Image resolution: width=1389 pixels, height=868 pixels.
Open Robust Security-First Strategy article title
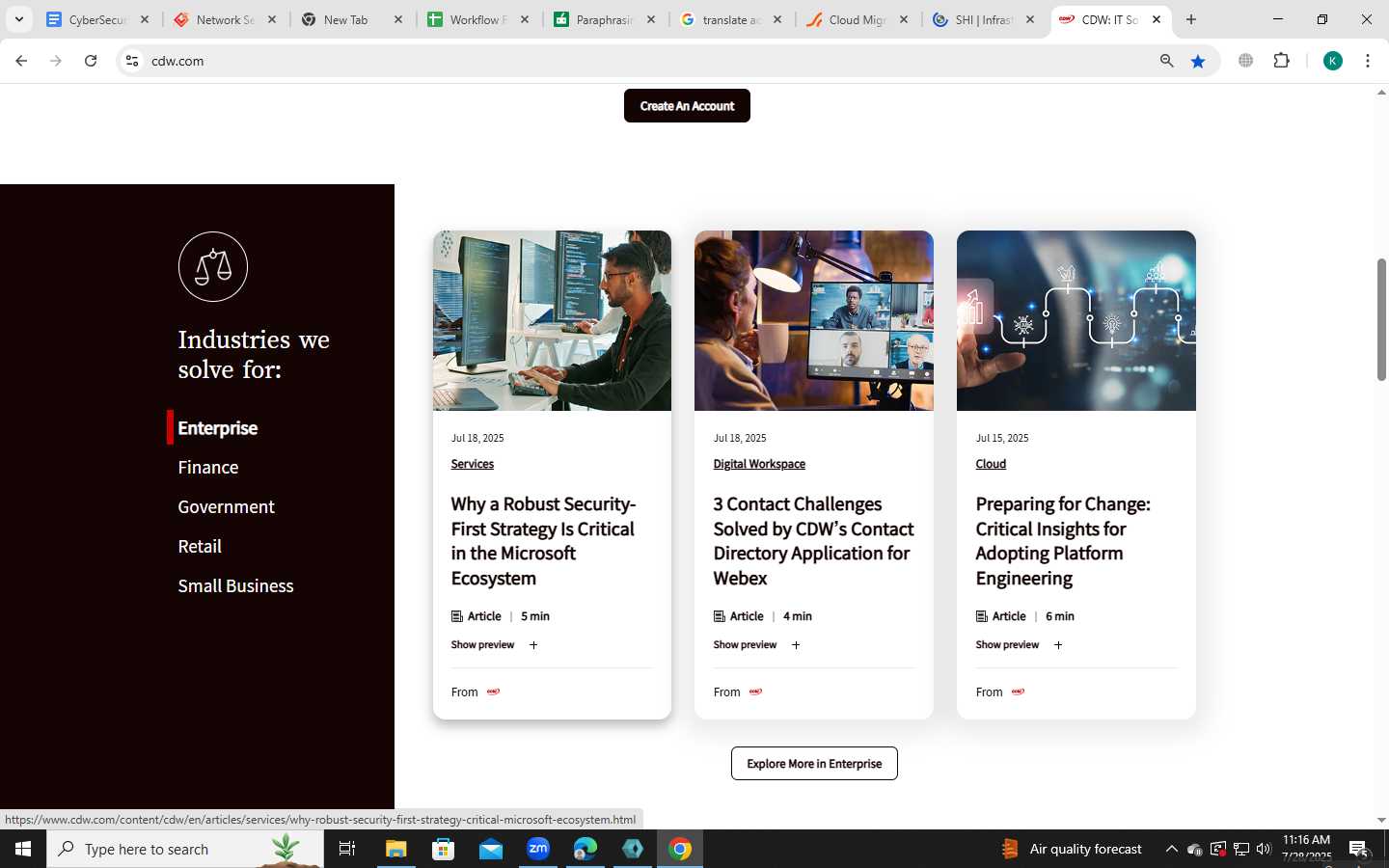[x=544, y=541]
